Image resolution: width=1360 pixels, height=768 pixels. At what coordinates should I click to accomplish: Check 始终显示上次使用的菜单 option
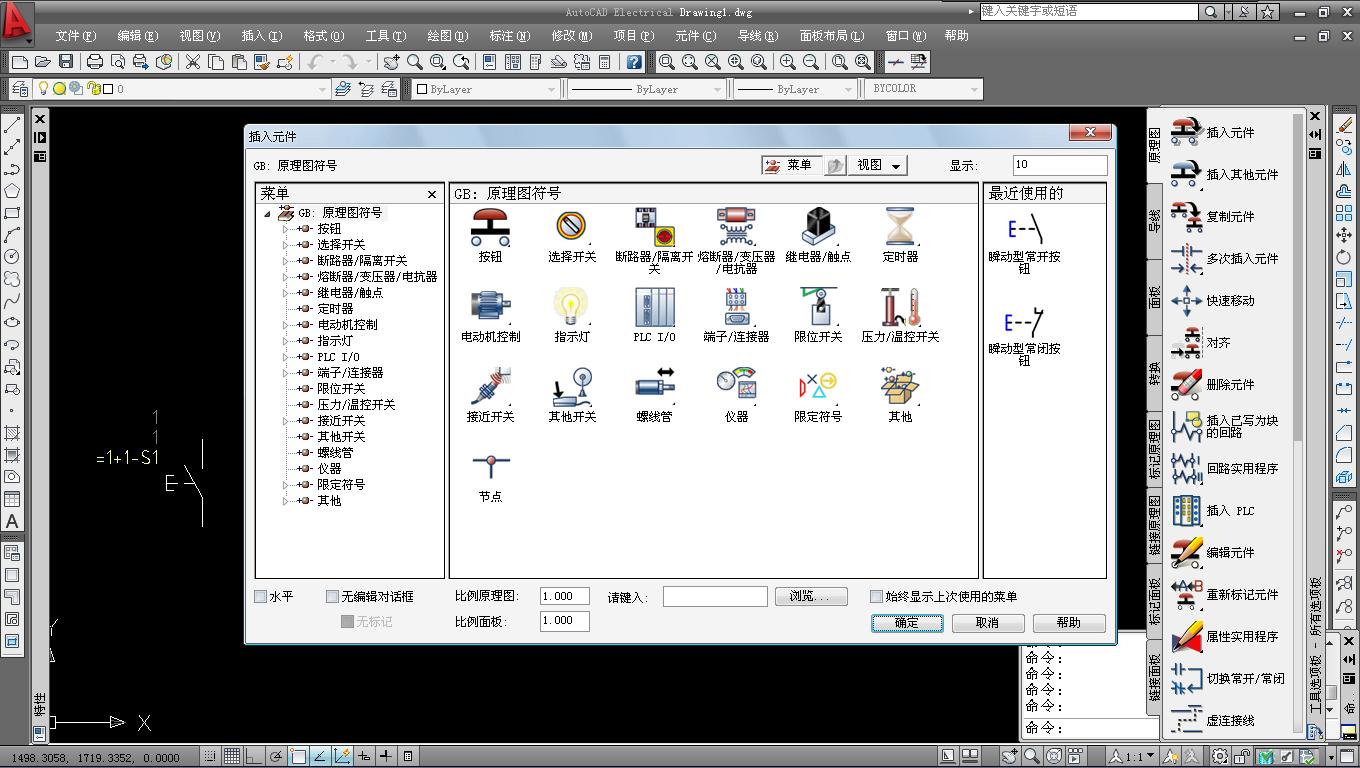pyautogui.click(x=876, y=596)
